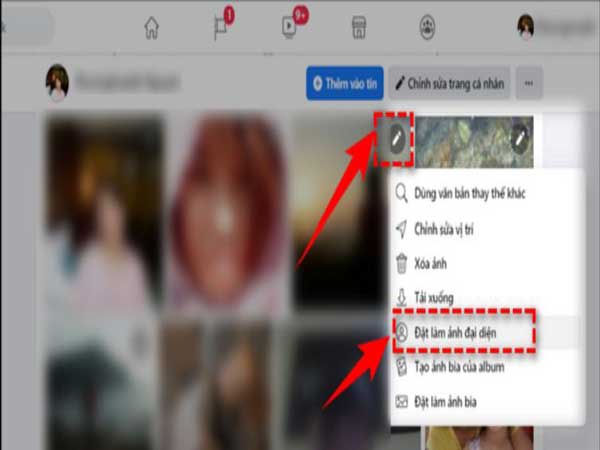Image resolution: width=600 pixels, height=450 pixels.
Task: Select Tải xuống to download photo
Action: [x=439, y=298]
